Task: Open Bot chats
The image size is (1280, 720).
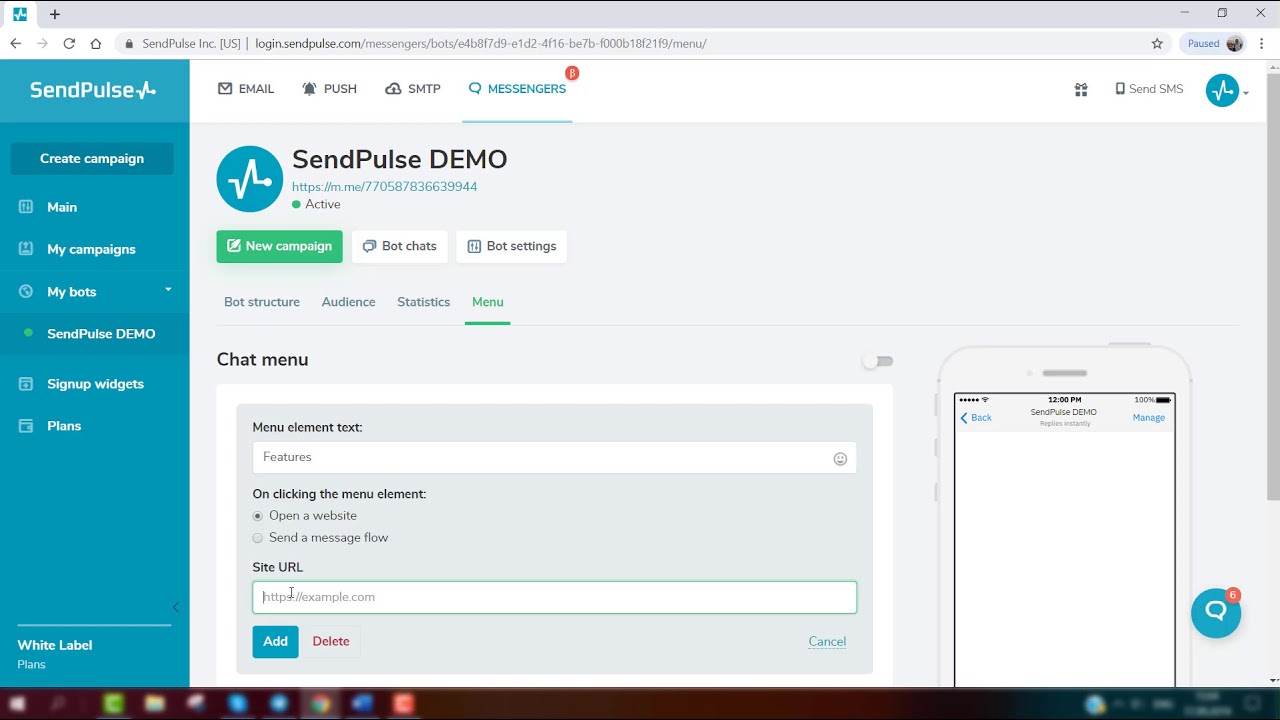Action: tap(400, 246)
